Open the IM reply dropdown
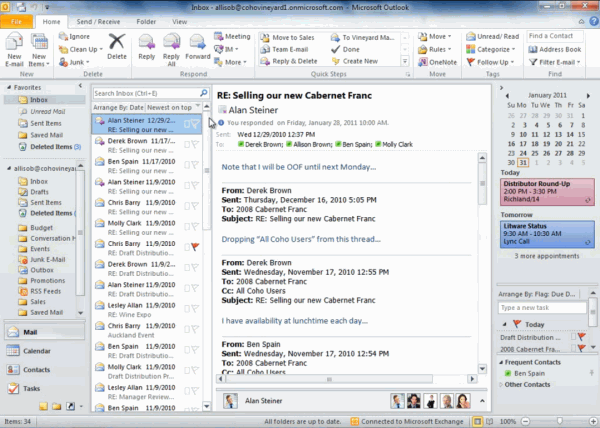The height and width of the screenshot is (428, 600). (x=226, y=49)
